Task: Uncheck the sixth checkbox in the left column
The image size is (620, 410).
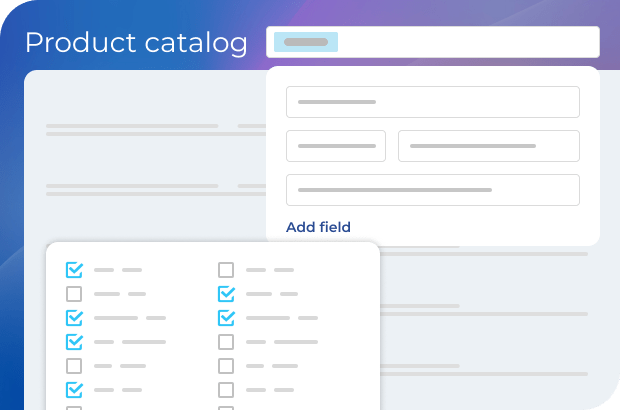Action: pos(74,390)
